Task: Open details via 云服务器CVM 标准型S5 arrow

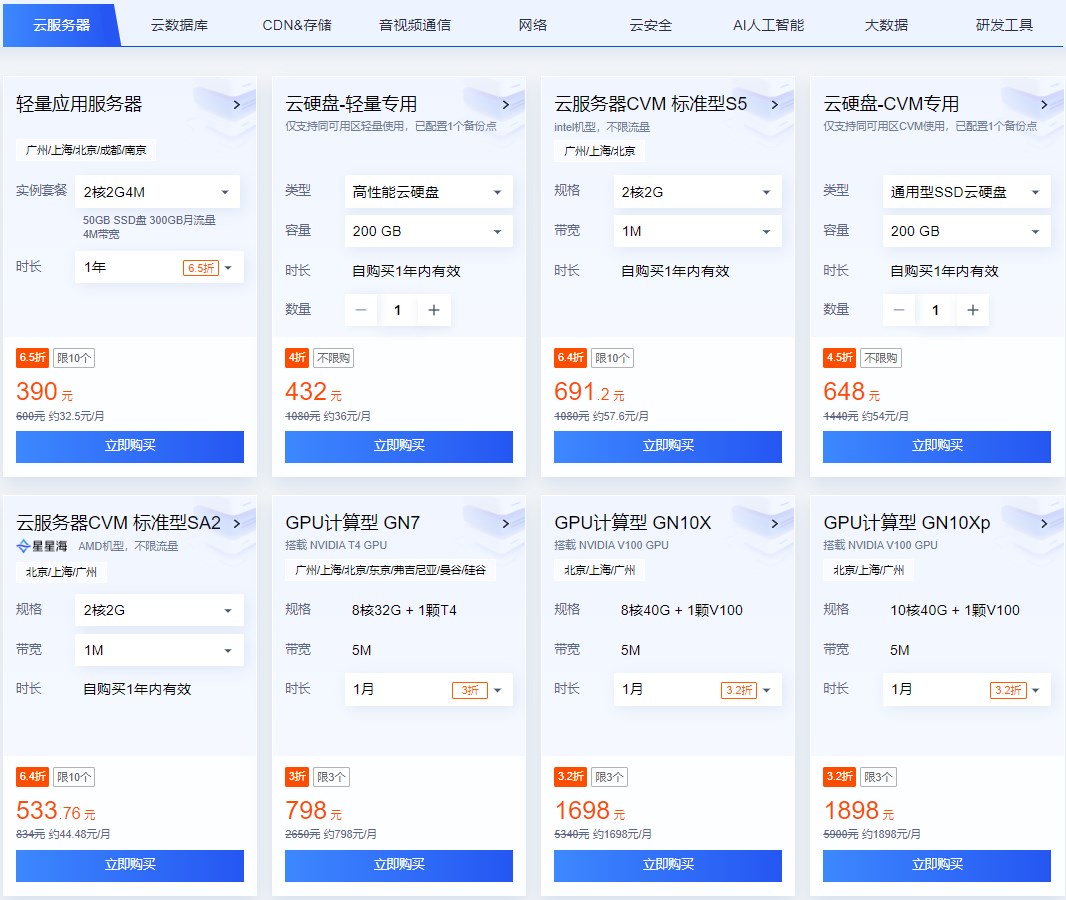Action: tap(774, 103)
